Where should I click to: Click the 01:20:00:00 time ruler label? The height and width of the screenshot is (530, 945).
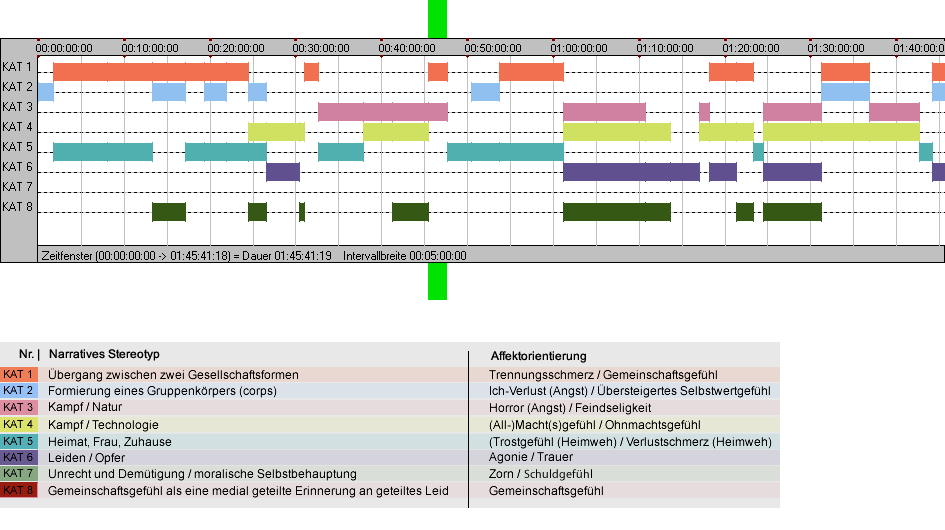(751, 48)
